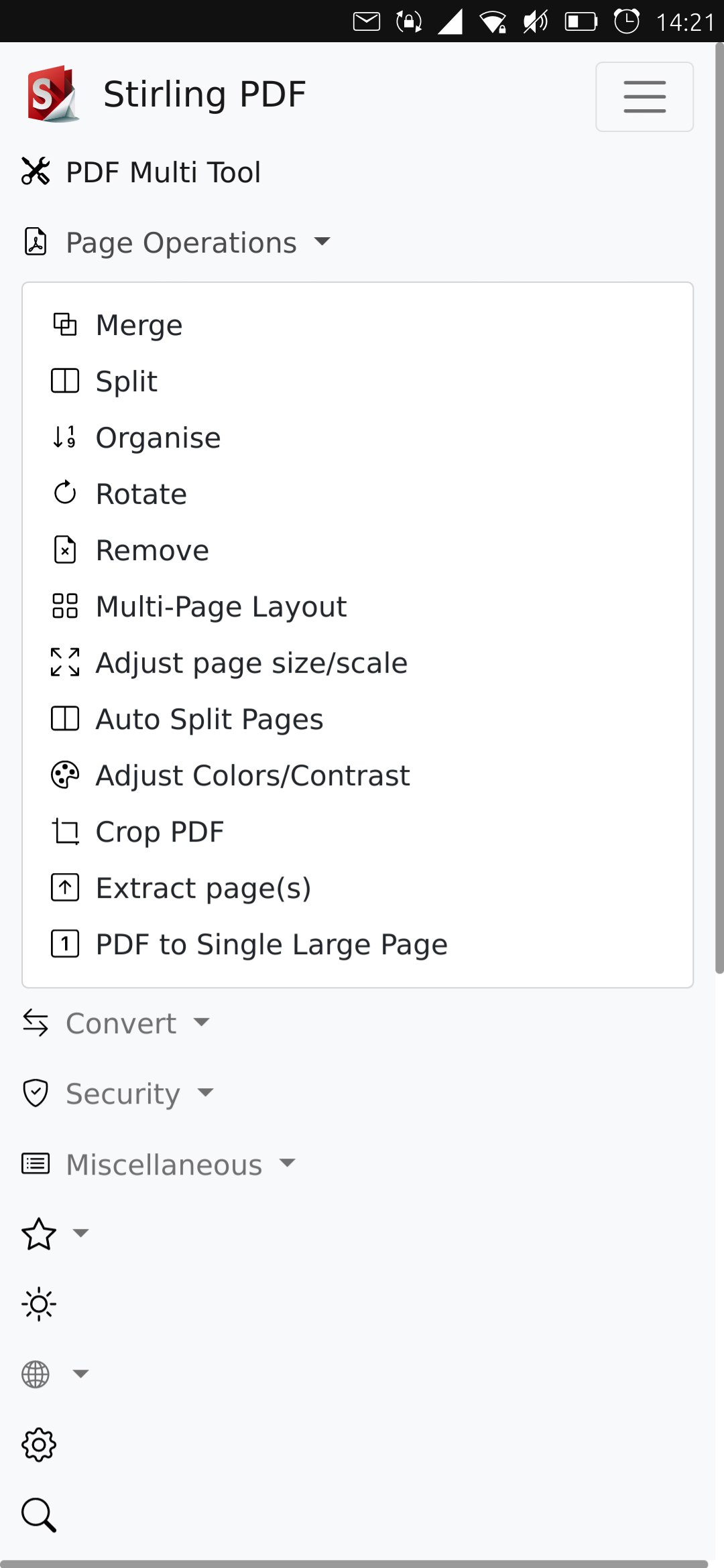Toggle dark mode sun icon
Viewport: 724px width, 1568px height.
[39, 1304]
